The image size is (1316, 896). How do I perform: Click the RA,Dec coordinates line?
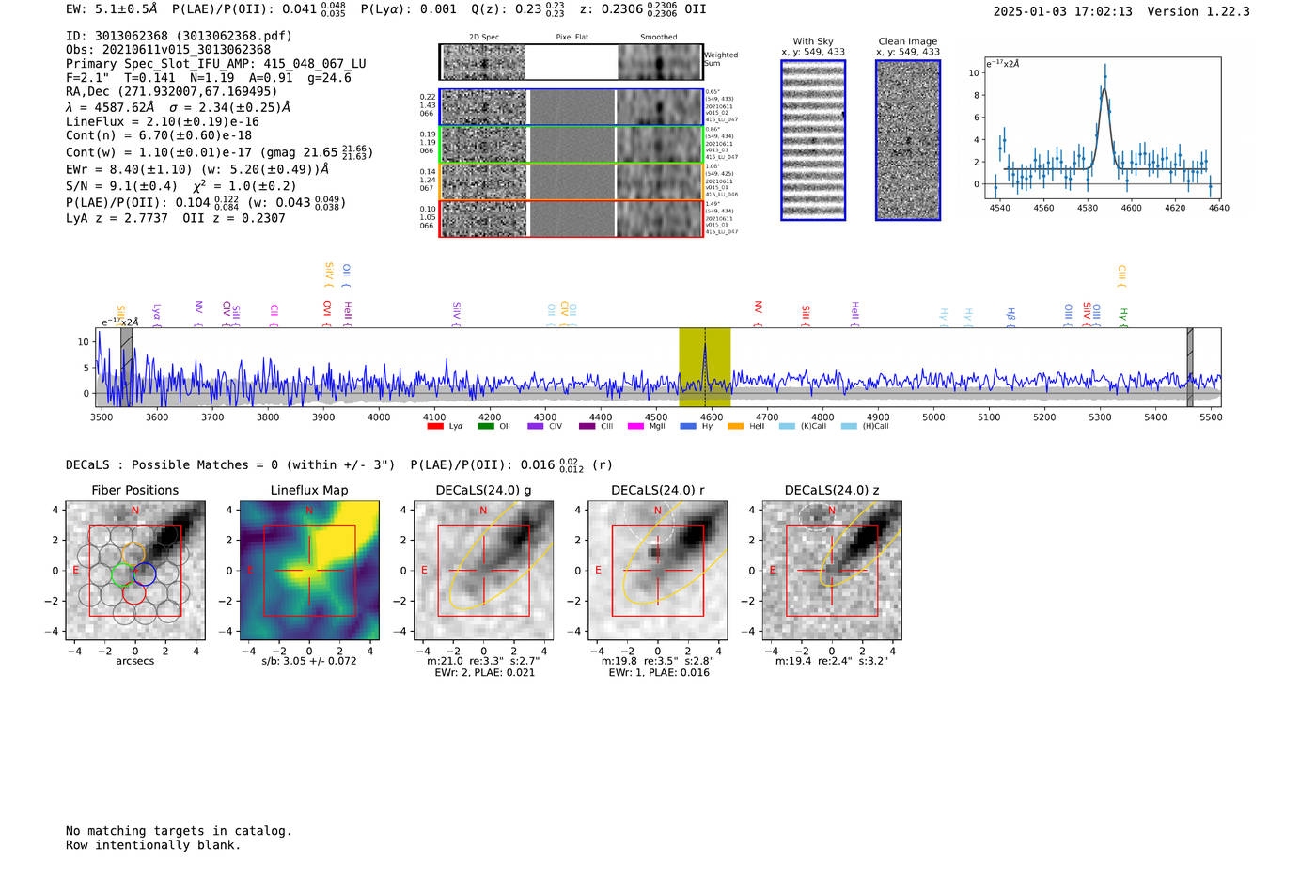point(172,92)
